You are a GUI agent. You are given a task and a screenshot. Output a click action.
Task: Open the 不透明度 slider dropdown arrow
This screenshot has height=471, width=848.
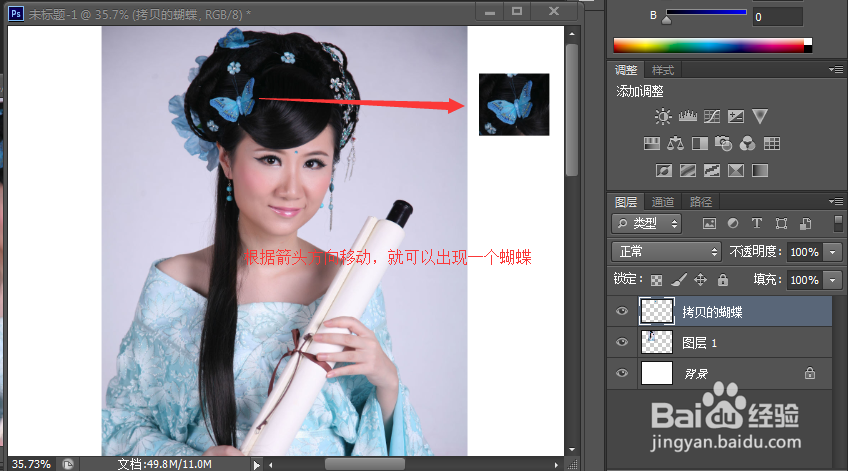click(833, 252)
